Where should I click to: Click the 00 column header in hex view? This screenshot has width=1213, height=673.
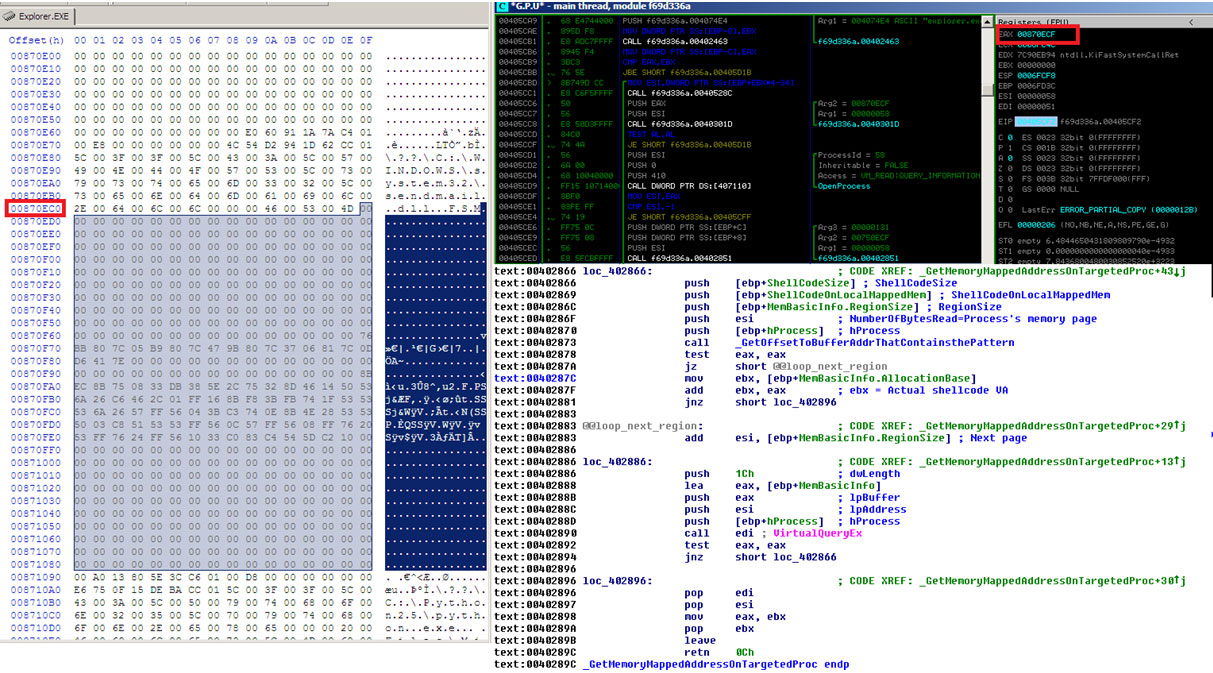click(81, 40)
